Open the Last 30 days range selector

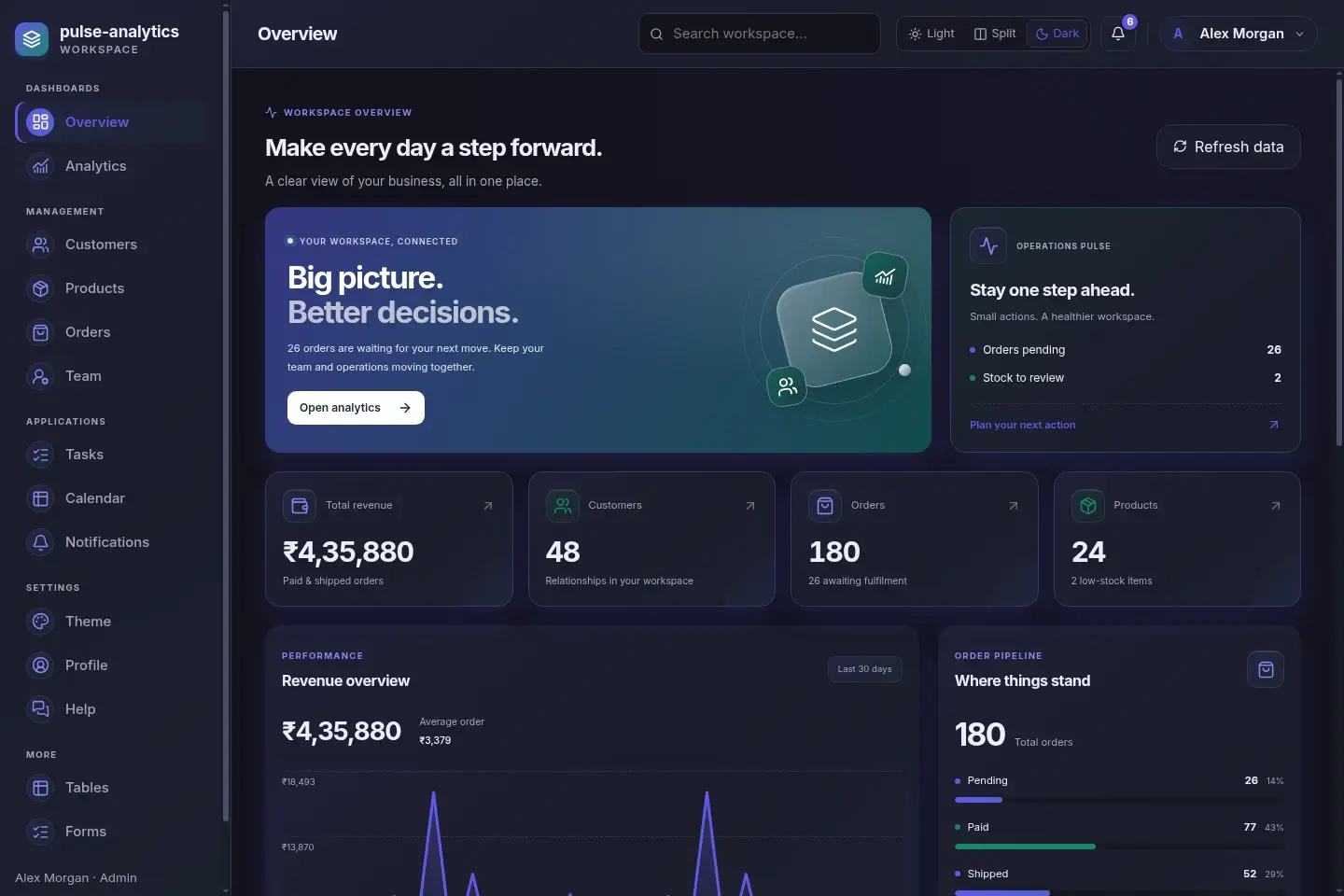(864, 669)
